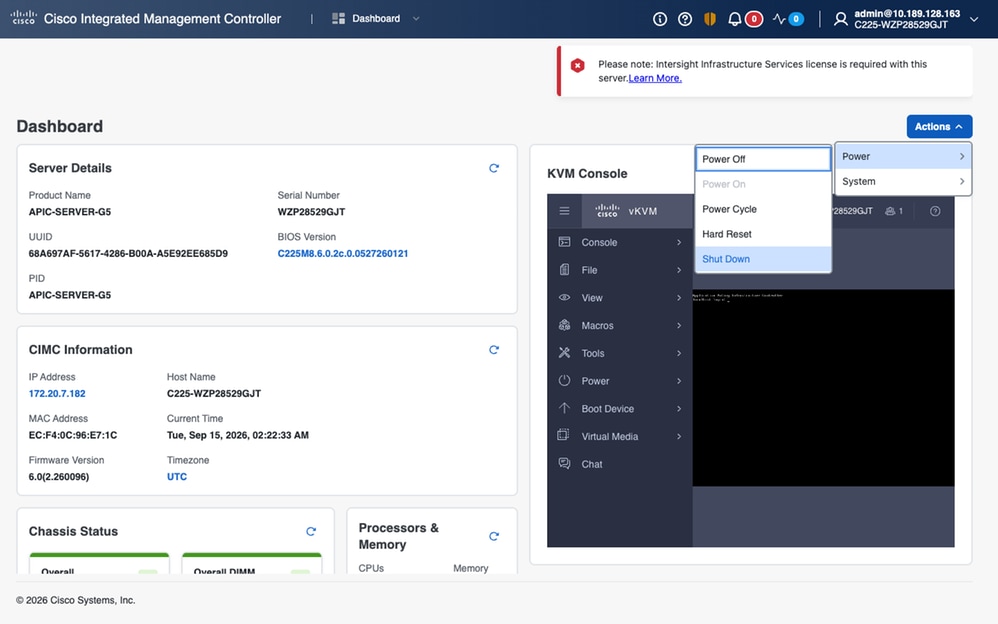This screenshot has width=998, height=624.
Task: Select Power Off from the menu
Action: 763,159
